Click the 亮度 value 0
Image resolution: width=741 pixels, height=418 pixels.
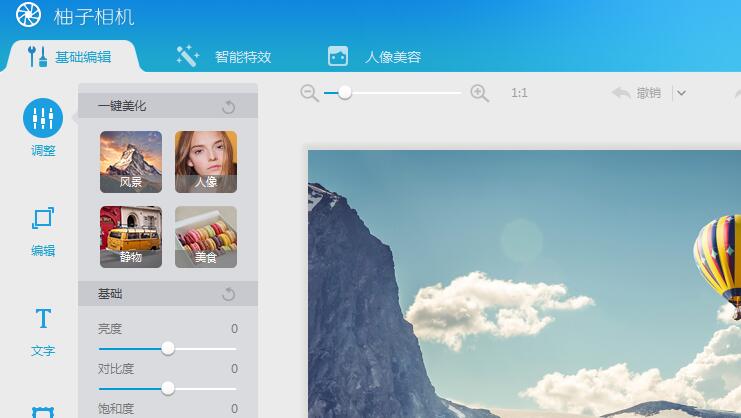click(x=234, y=329)
